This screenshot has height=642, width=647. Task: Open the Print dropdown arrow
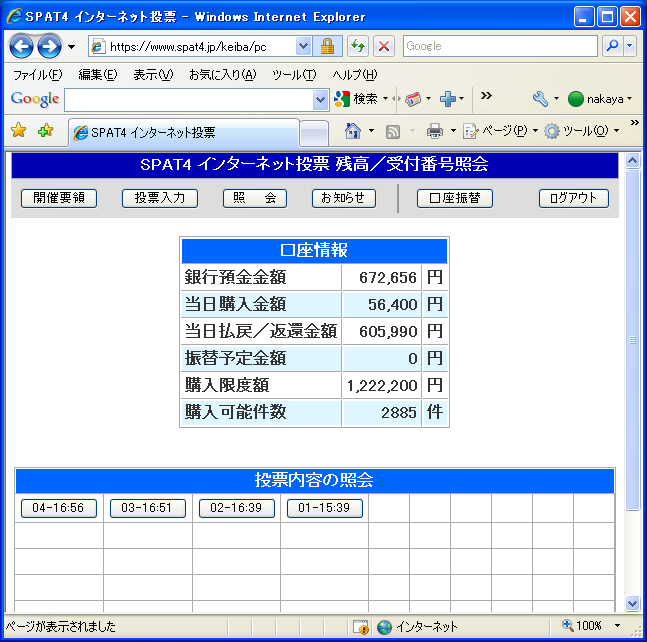click(453, 131)
